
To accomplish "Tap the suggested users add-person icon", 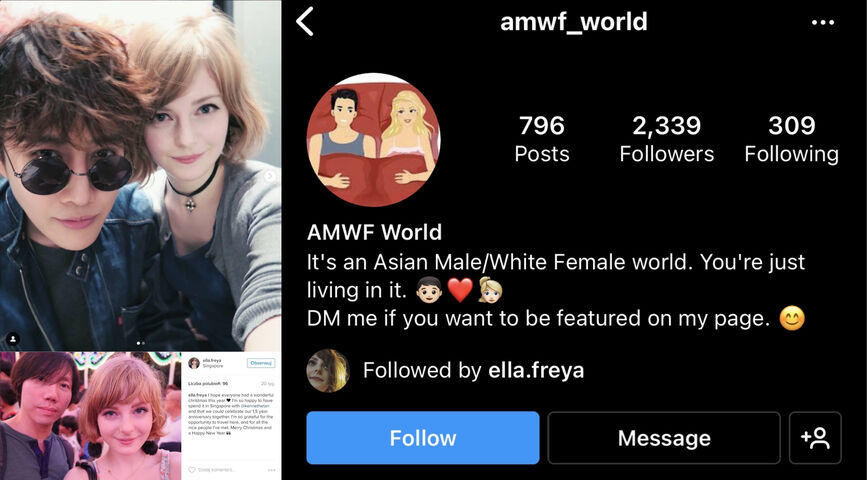I will pyautogui.click(x=815, y=438).
